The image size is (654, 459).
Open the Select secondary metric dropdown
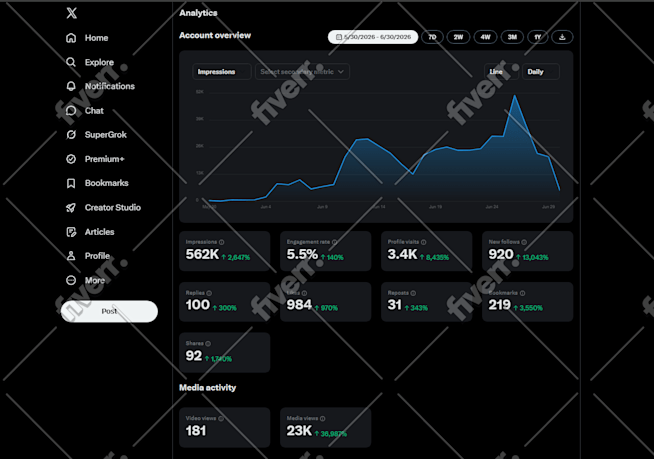click(x=302, y=72)
